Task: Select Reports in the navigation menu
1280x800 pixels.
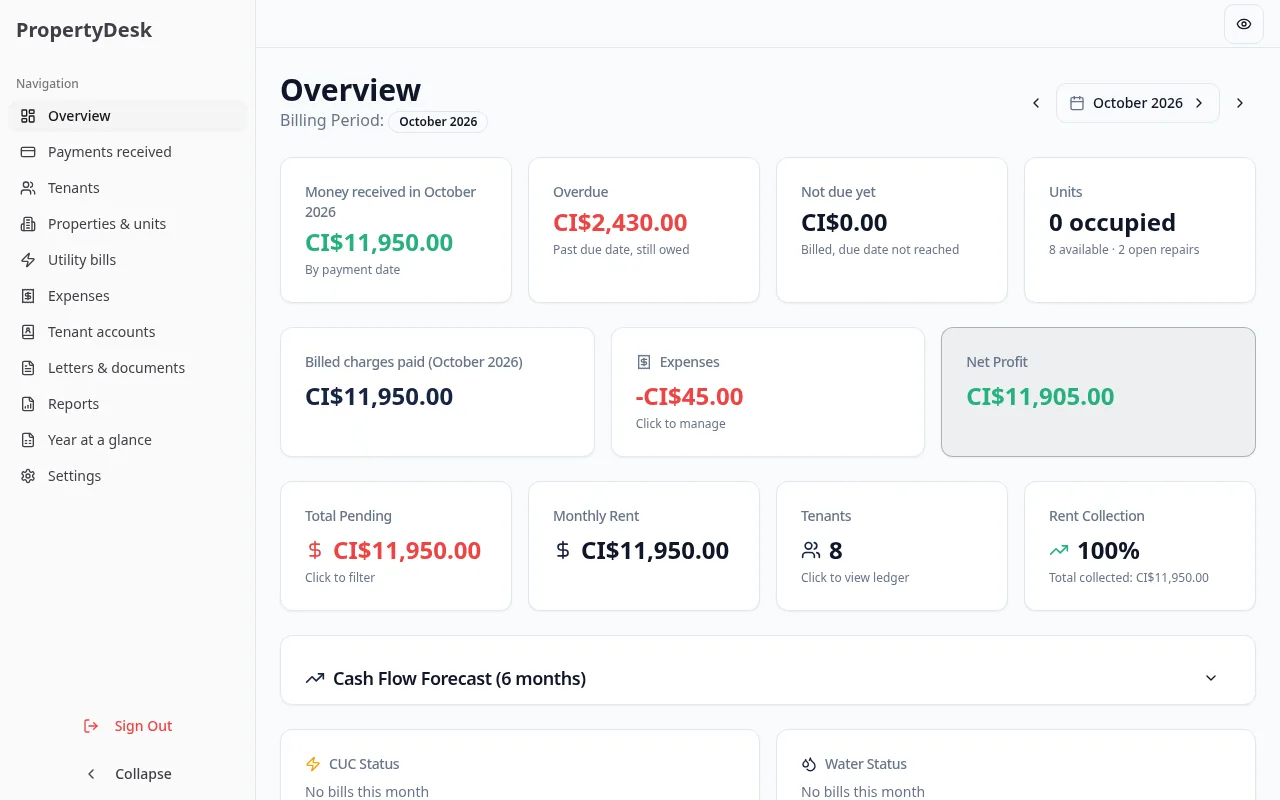Action: point(128,404)
